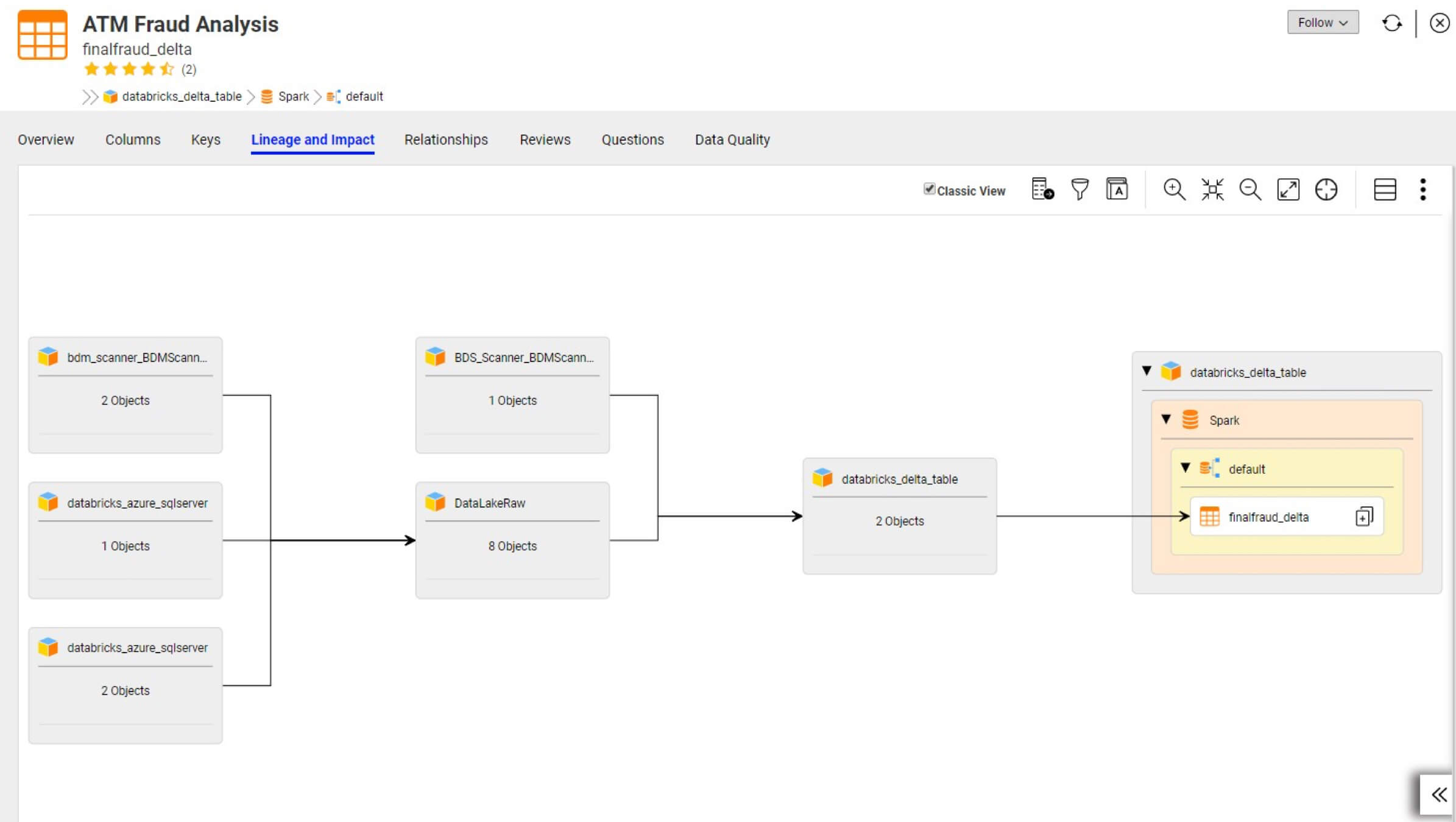Click the fit-to-screen collapse icon

click(1212, 190)
